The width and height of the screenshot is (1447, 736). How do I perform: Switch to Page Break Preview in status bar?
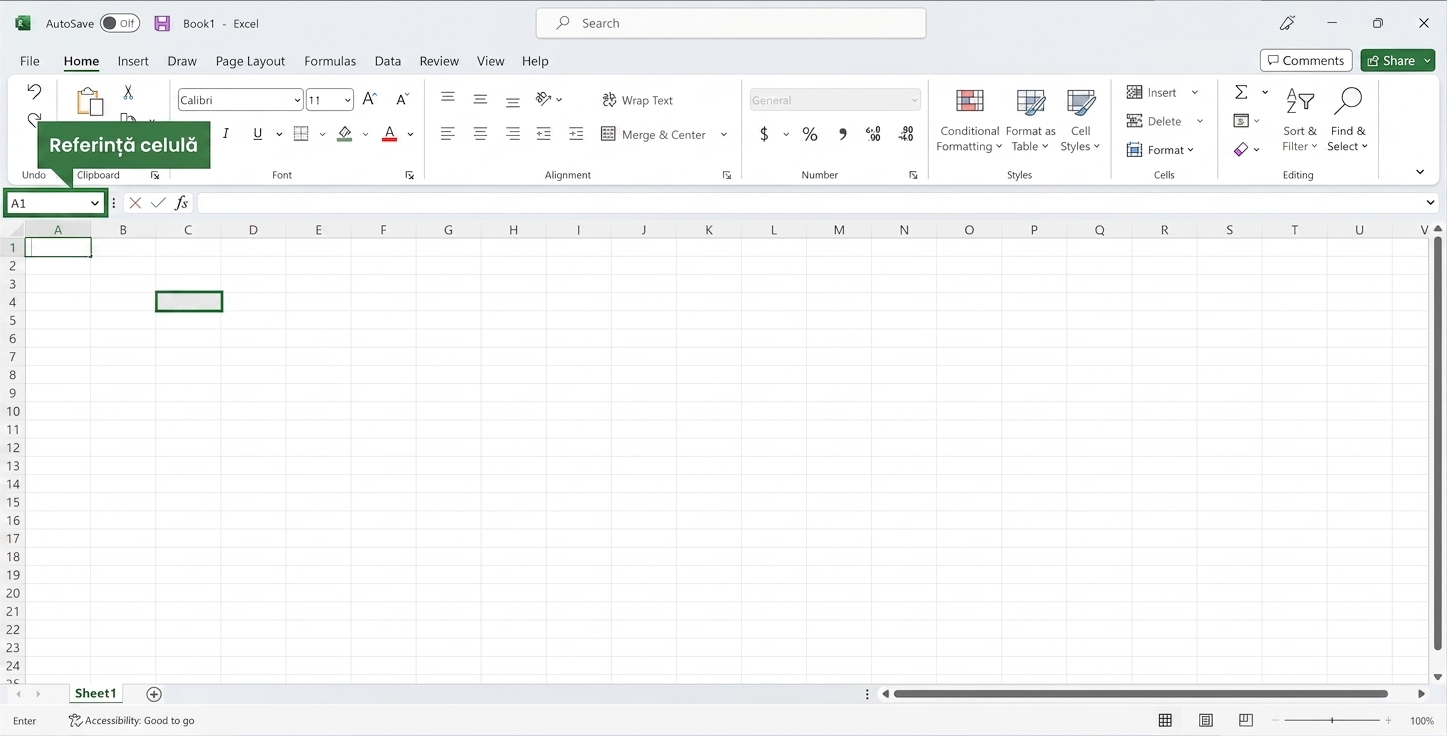coord(1246,720)
